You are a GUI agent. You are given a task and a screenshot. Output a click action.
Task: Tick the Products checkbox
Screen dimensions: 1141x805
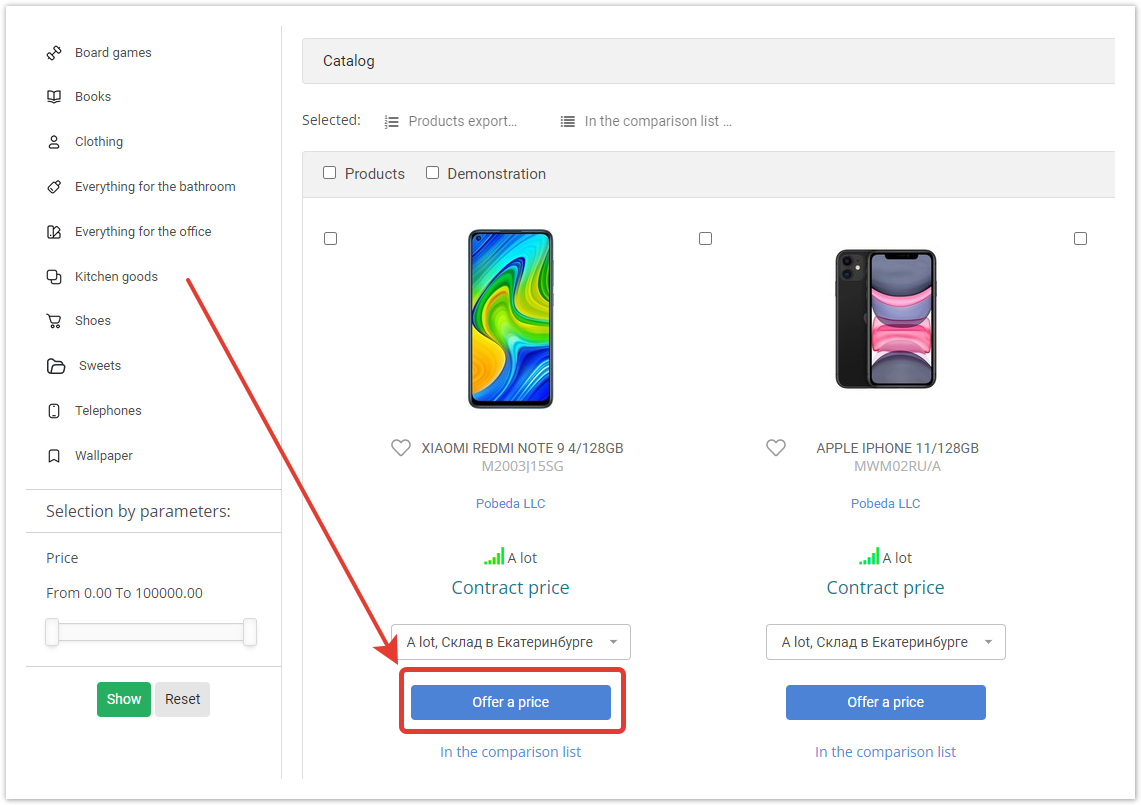pos(330,172)
